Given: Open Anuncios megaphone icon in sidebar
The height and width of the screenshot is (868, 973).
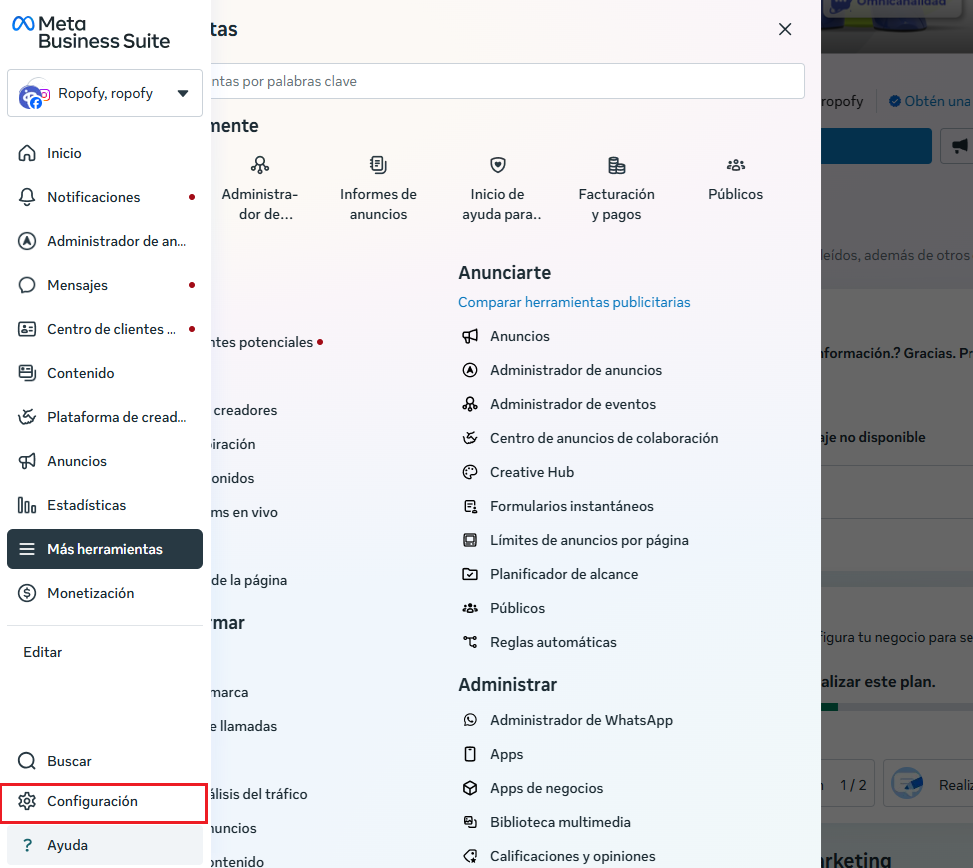Looking at the screenshot, I should pyautogui.click(x=27, y=461).
